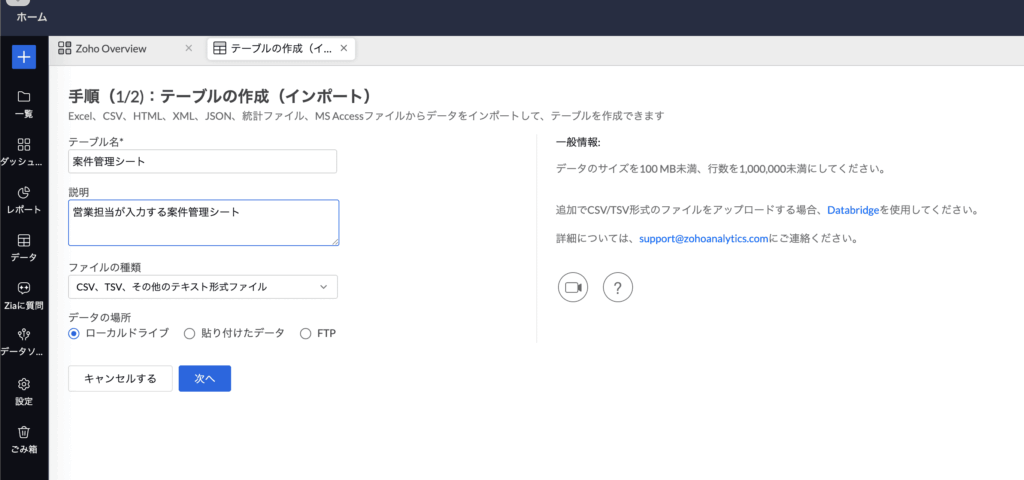This screenshot has height=480, width=1024.
Task: Expand the ファイルの種類 dropdown
Action: (x=203, y=287)
